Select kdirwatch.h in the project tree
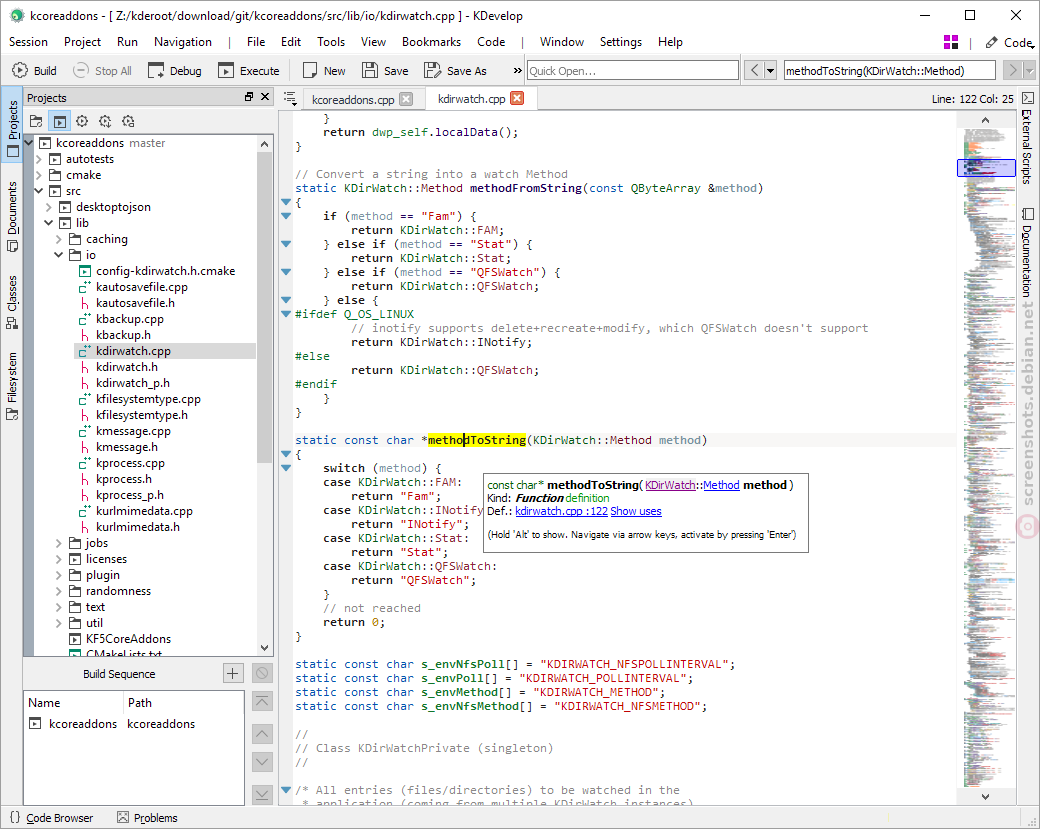The image size is (1040, 829). [127, 367]
